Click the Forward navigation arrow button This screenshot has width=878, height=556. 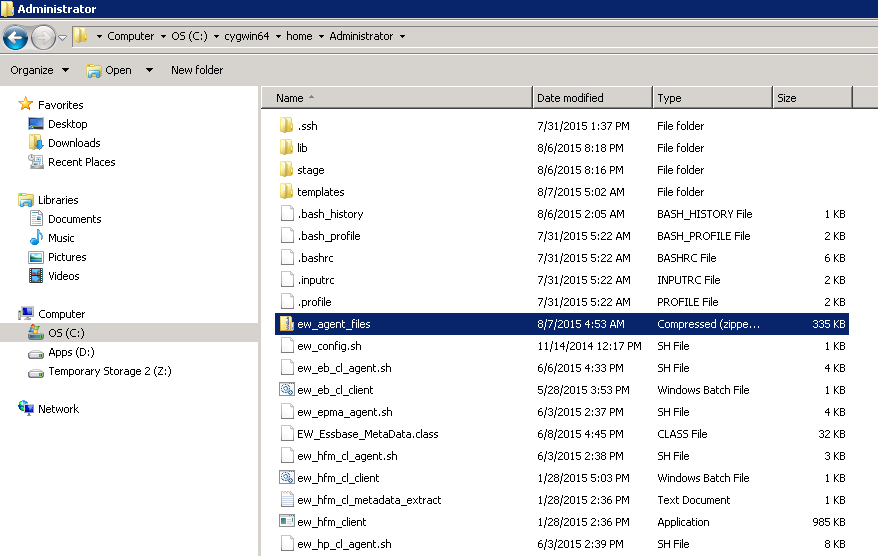click(43, 37)
